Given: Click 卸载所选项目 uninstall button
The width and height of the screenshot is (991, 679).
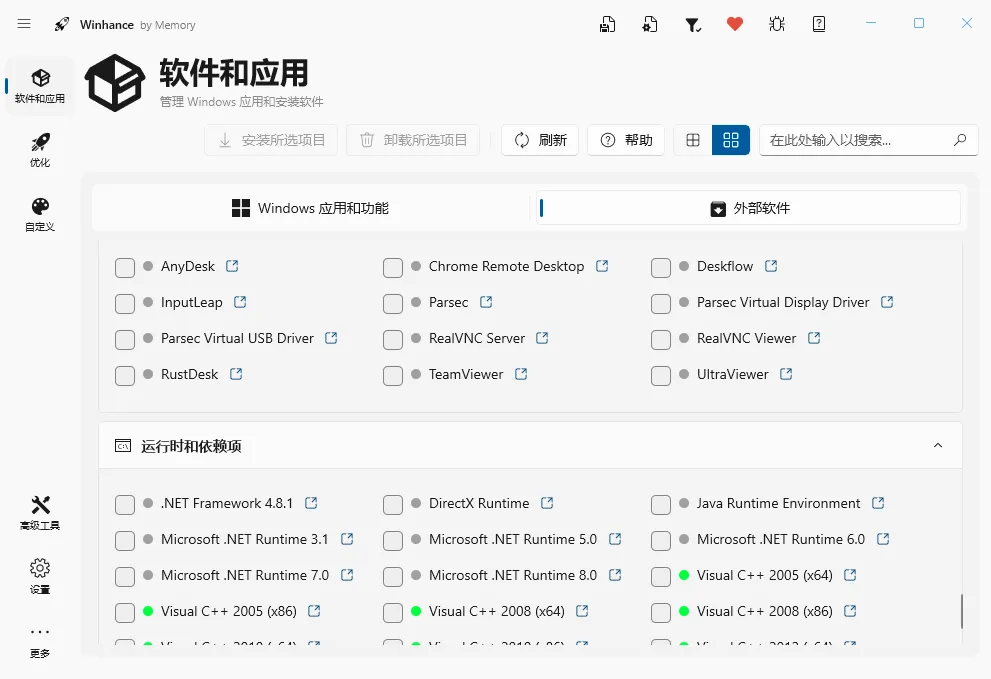Looking at the screenshot, I should (413, 140).
